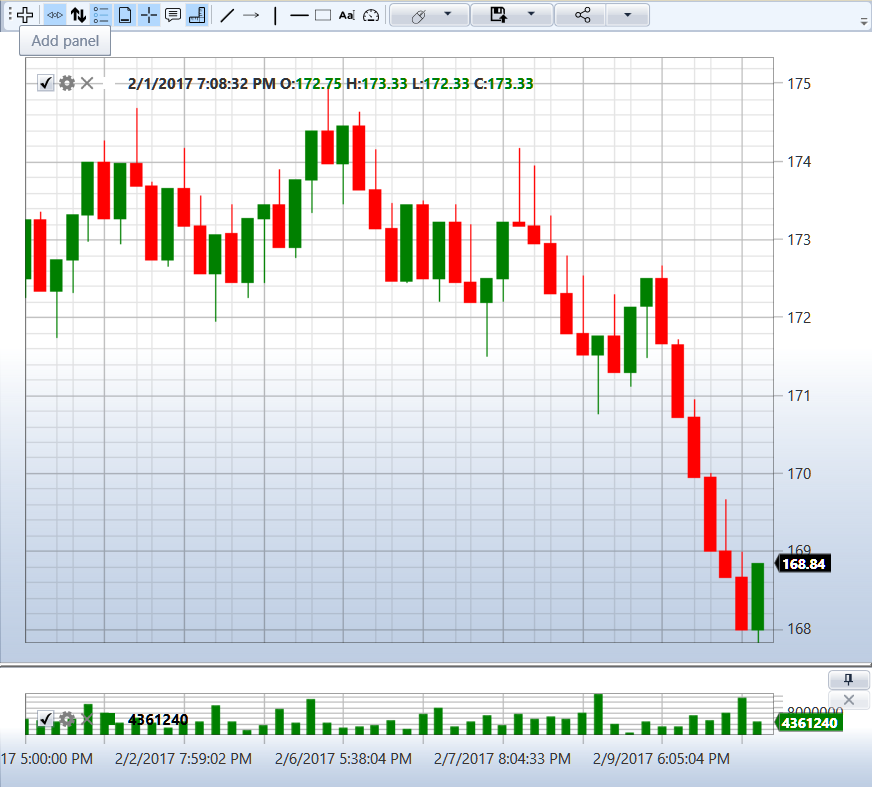The image size is (872, 788).
Task: Select the rectangle drawing tool
Action: (323, 15)
